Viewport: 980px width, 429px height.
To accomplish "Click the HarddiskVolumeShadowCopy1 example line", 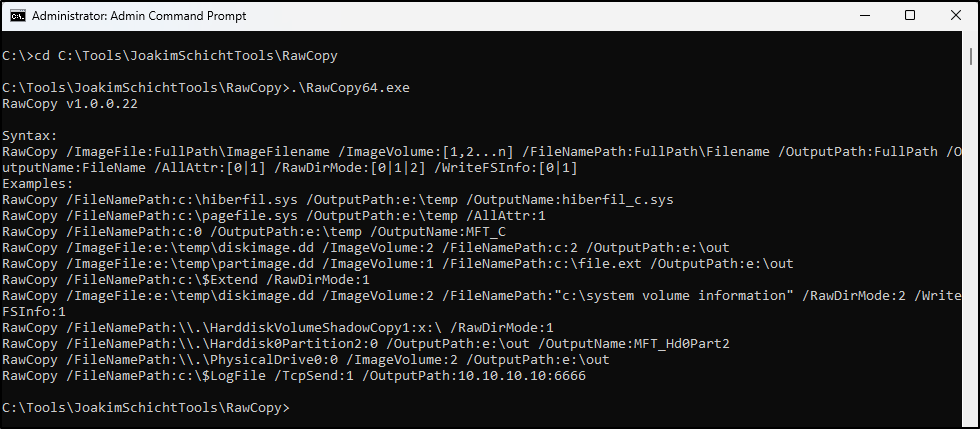I will tap(278, 328).
